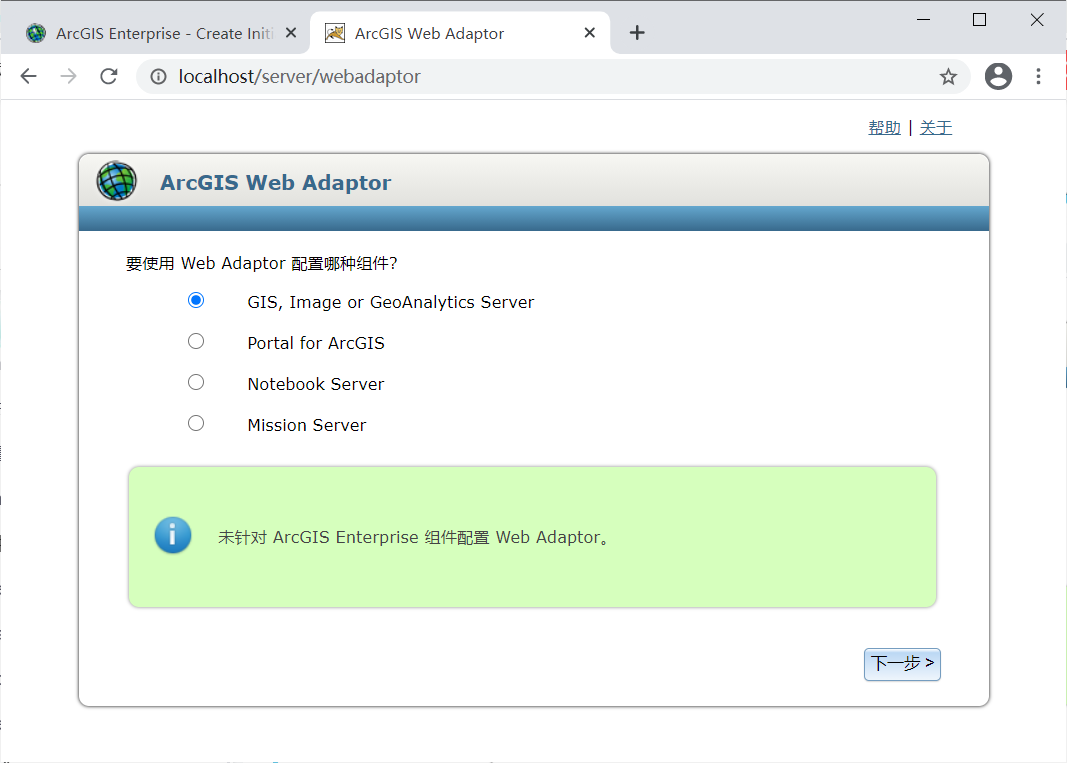
Task: Click the blue info icon in the message box
Action: 172,536
